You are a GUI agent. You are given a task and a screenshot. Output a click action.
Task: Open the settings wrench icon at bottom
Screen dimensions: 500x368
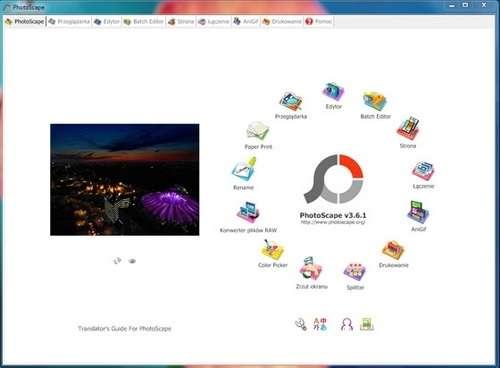click(301, 324)
